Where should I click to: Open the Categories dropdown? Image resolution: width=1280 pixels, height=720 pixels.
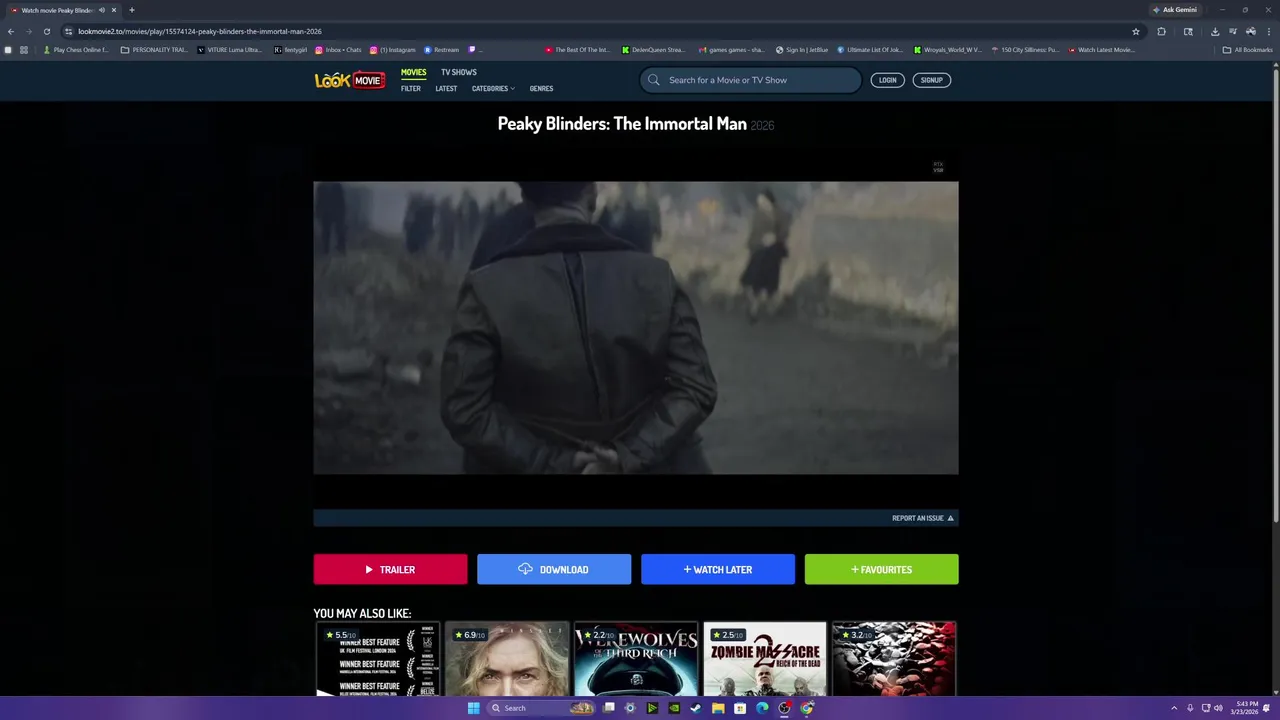pos(493,88)
